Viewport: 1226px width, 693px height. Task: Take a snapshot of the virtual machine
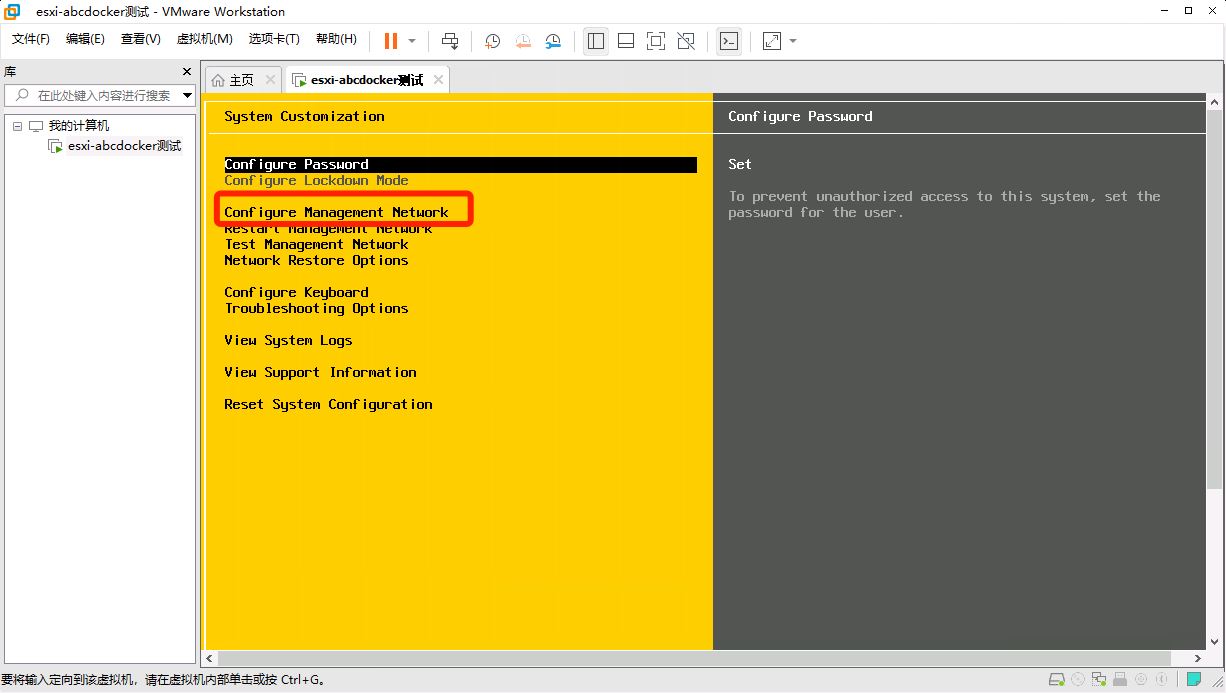pos(493,41)
